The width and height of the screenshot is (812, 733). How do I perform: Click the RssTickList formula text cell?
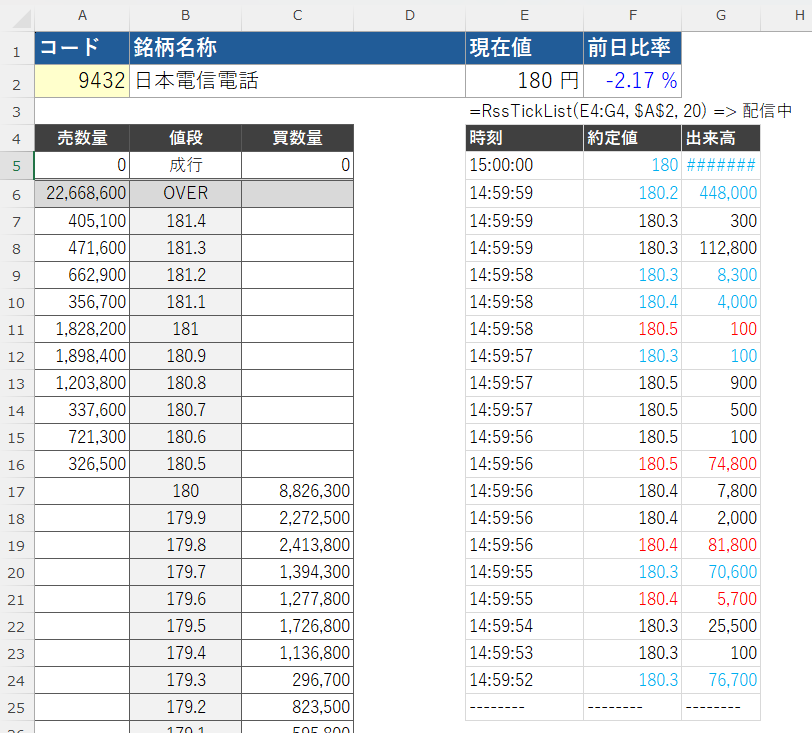(630, 111)
